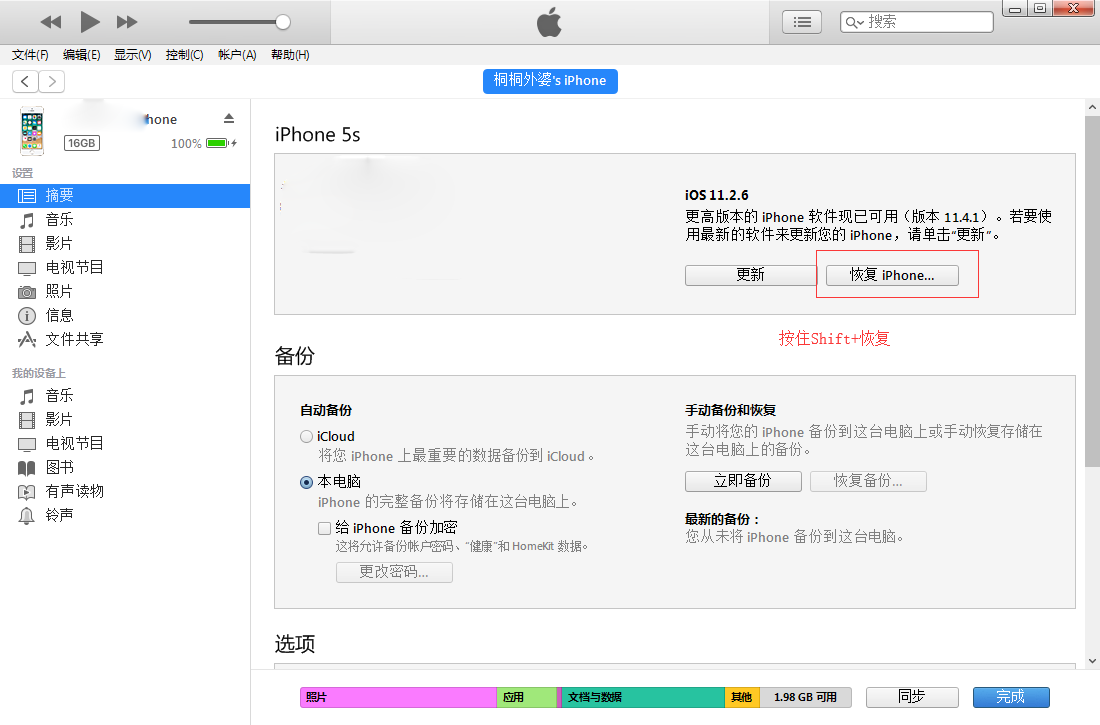This screenshot has width=1100, height=725.
Task: Click the iPhone 5s heading
Action: pos(318,134)
